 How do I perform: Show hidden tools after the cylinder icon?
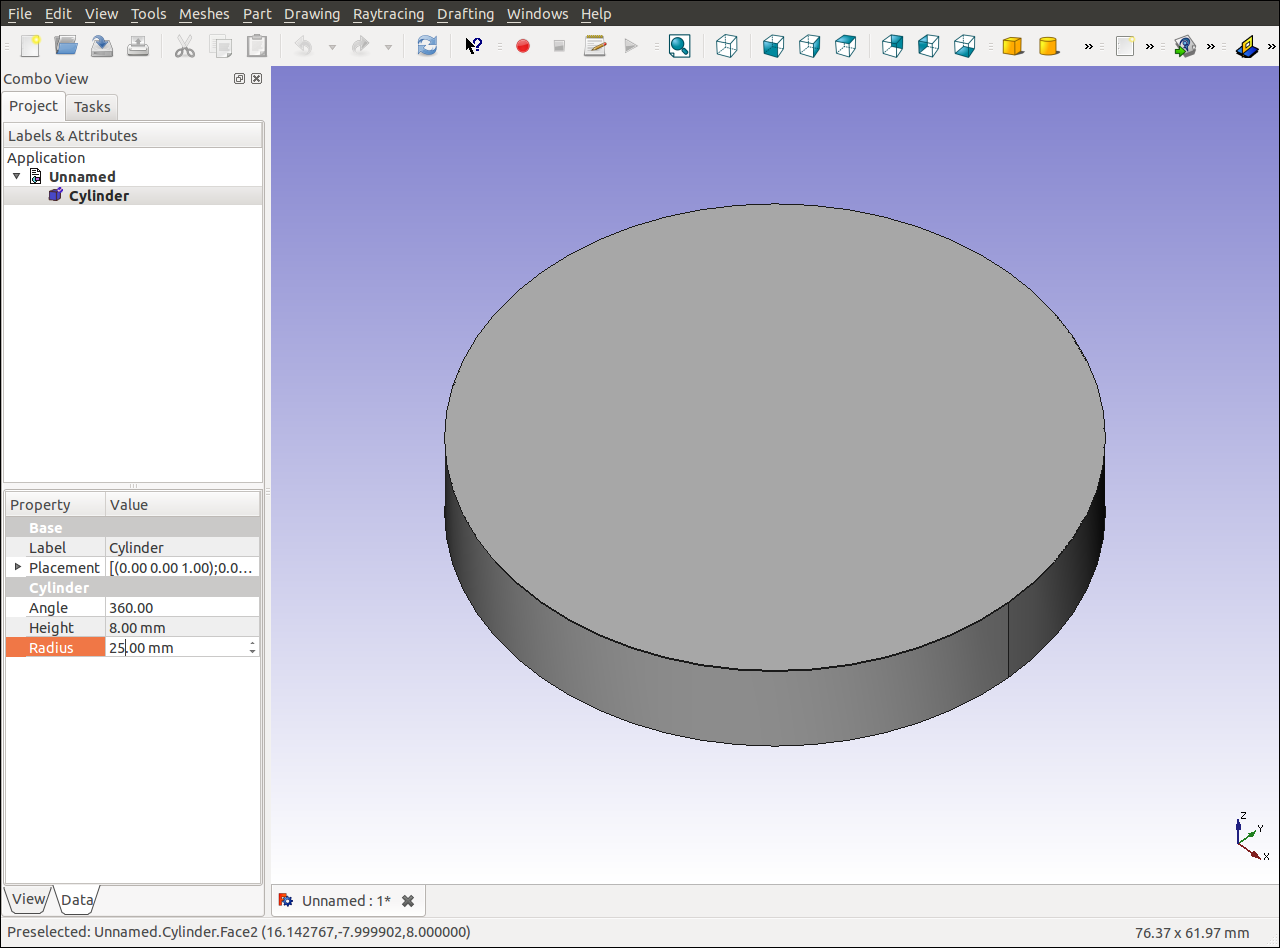coord(1089,46)
